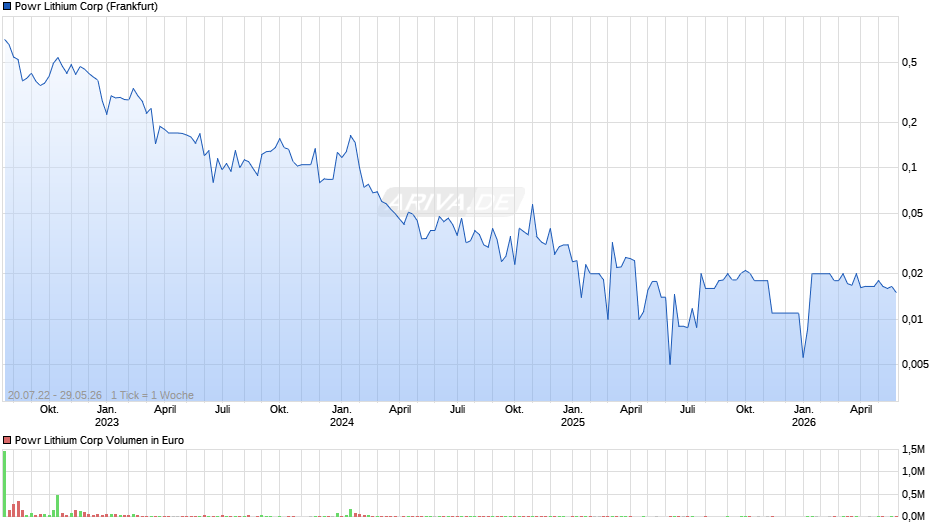The height and width of the screenshot is (526, 940).
Task: Click the tall green volume bar at the chart start
Action: coord(5,483)
